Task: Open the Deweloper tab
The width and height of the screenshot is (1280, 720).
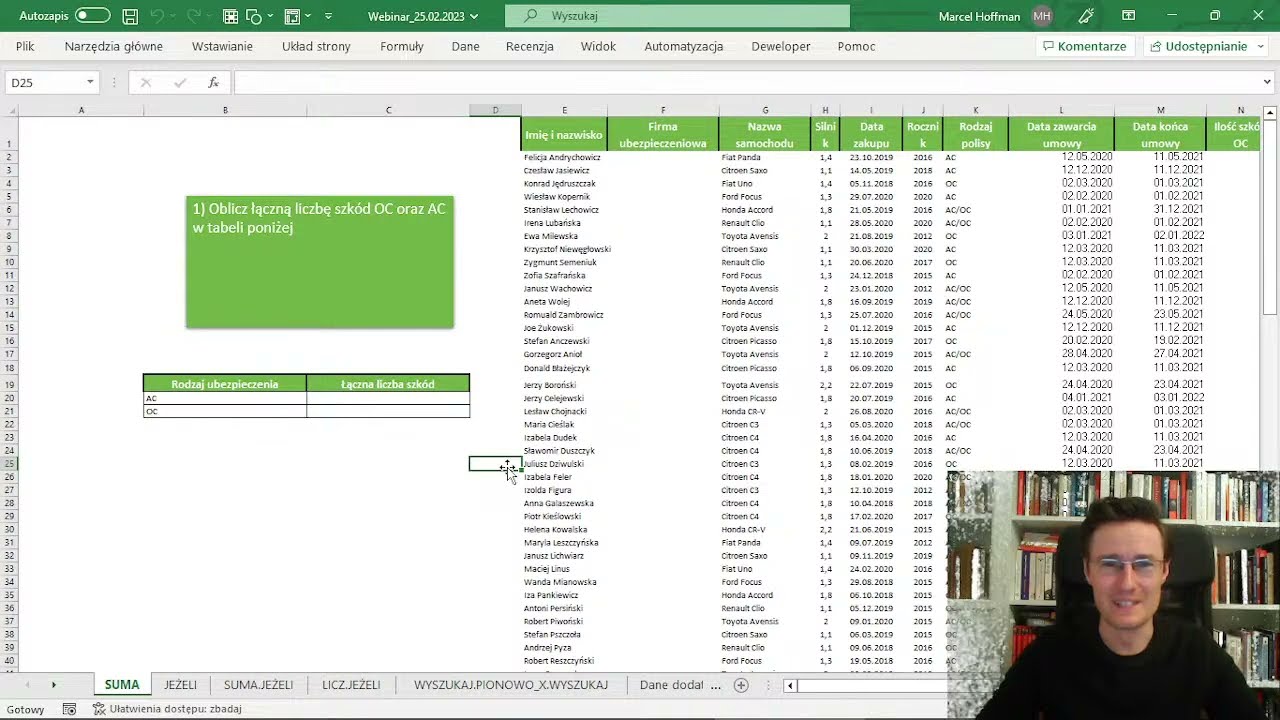Action: point(781,46)
